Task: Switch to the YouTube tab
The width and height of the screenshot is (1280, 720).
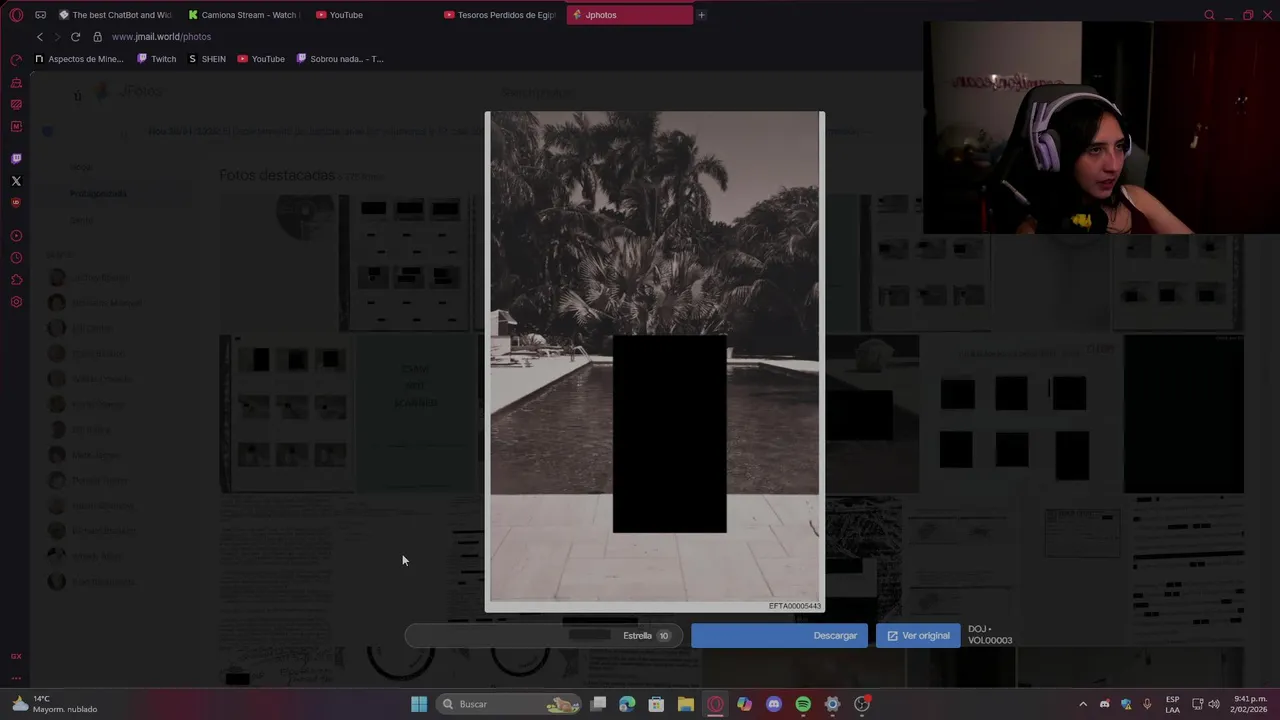Action: [370, 15]
